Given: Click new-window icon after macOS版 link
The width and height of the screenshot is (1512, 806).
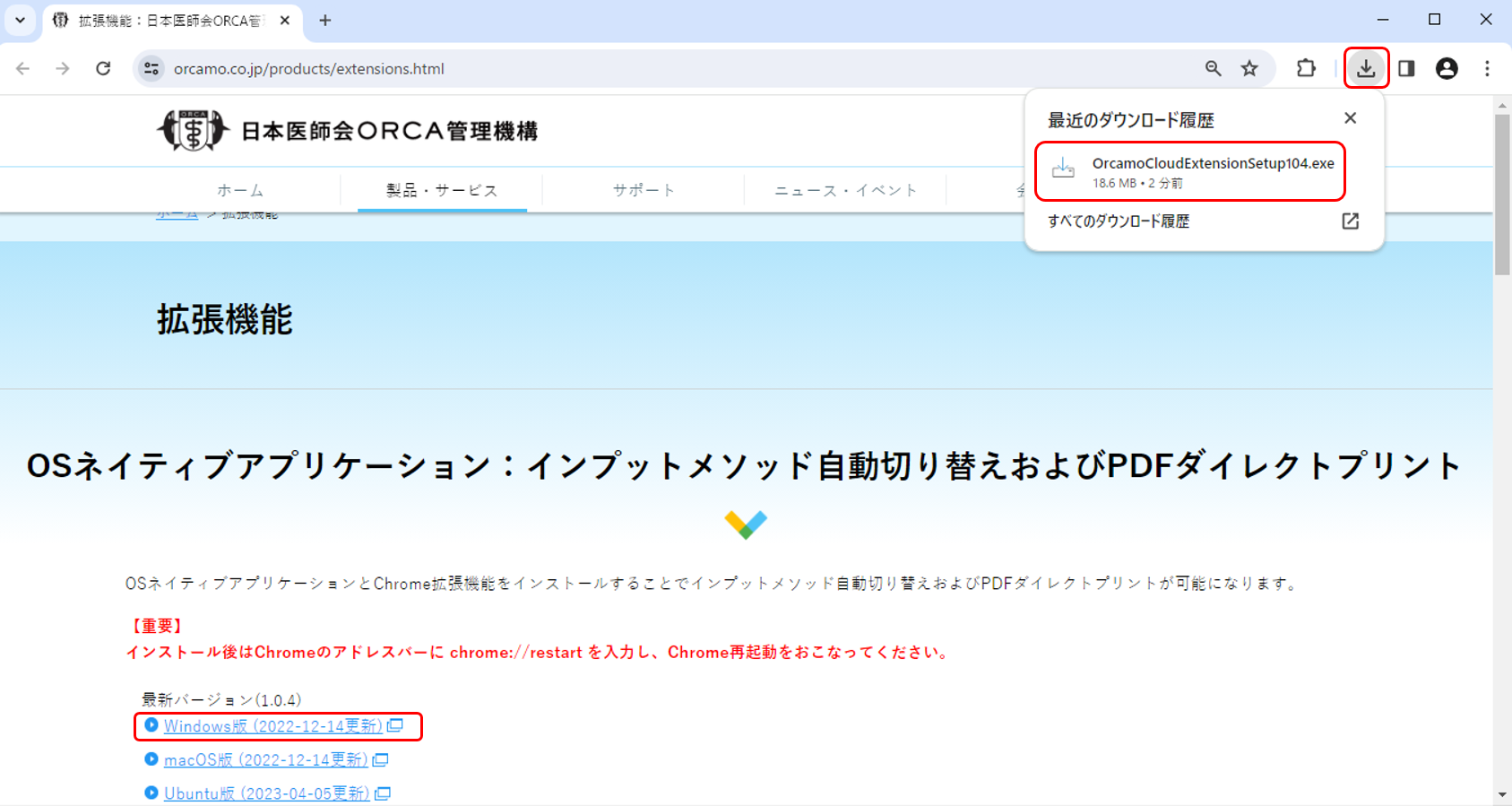Looking at the screenshot, I should coord(380,759).
